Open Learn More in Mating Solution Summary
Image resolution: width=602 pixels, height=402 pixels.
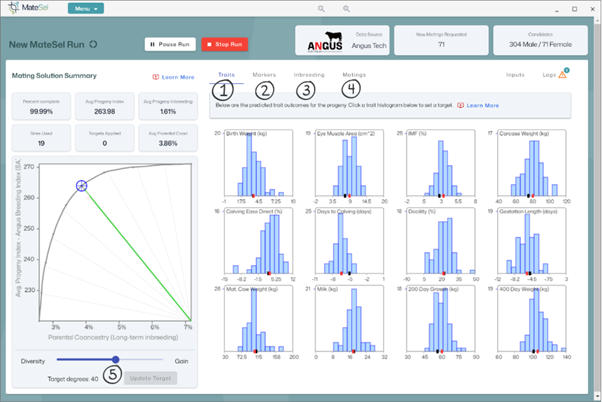tap(174, 77)
